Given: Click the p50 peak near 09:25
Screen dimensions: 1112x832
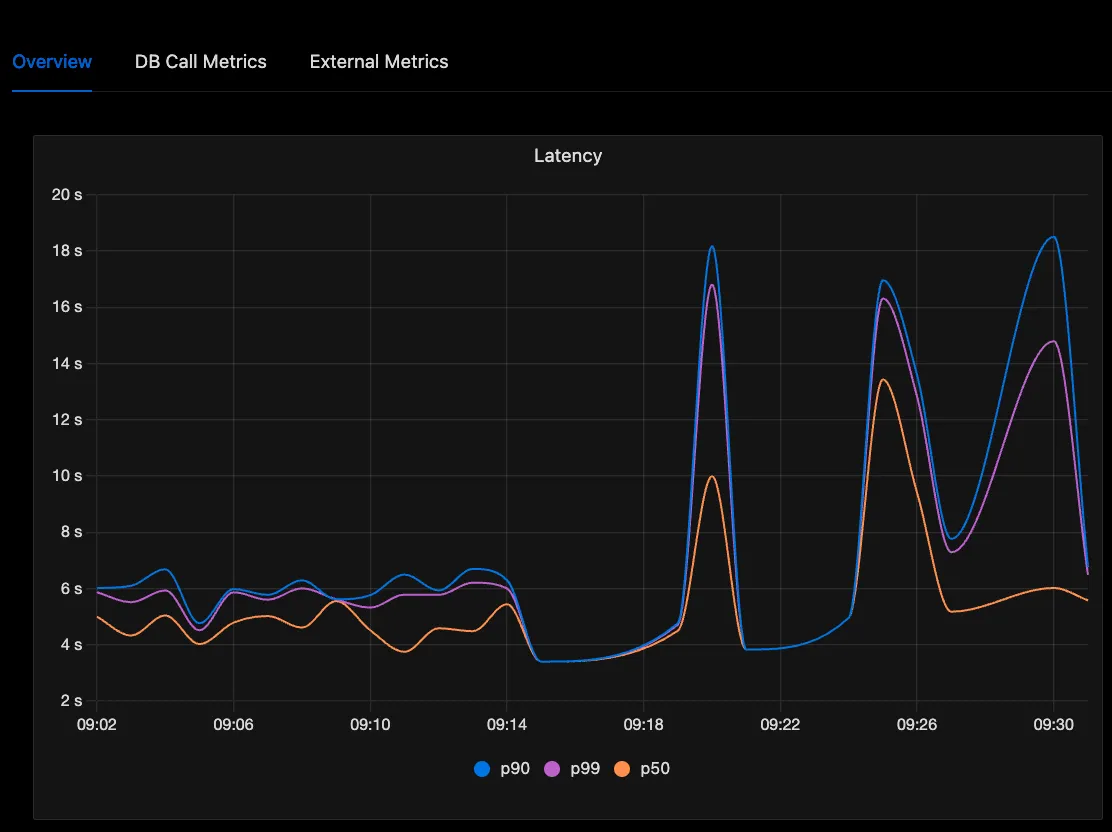Looking at the screenshot, I should point(884,379).
